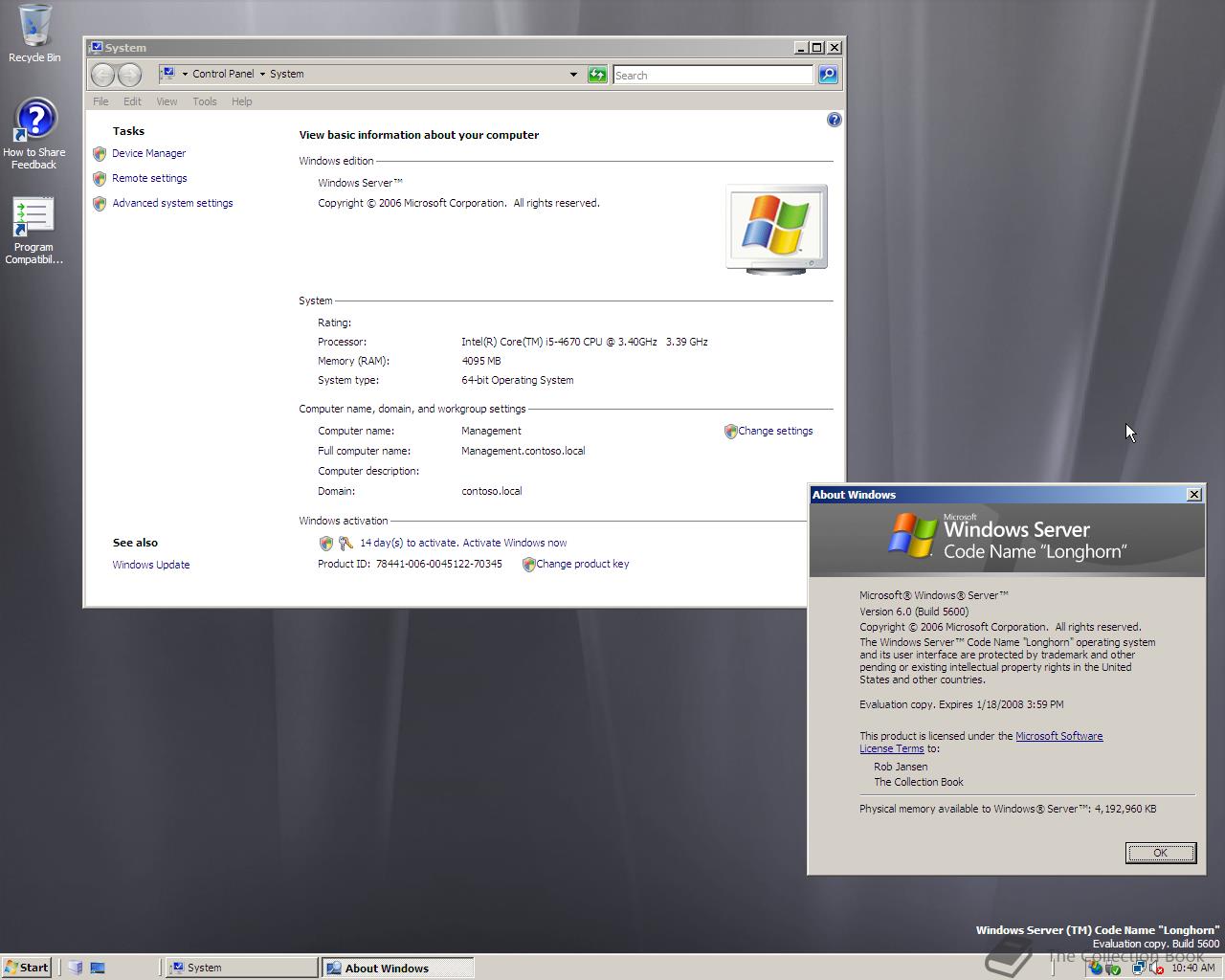The image size is (1225, 980).
Task: Click OK in About Windows dialog
Action: coord(1160,853)
